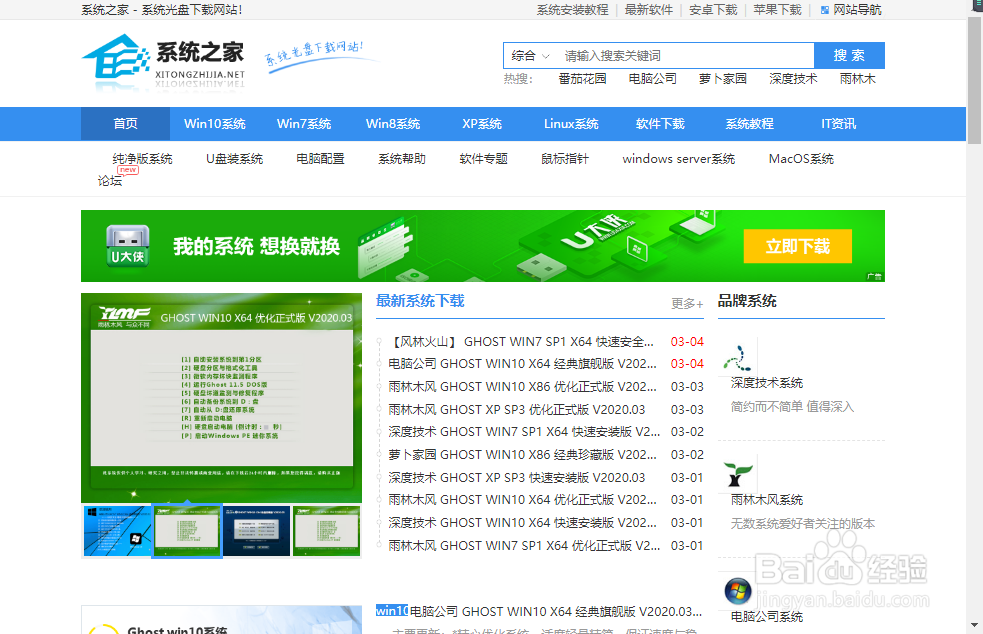Click the U大侠 USB drive icon

128,246
